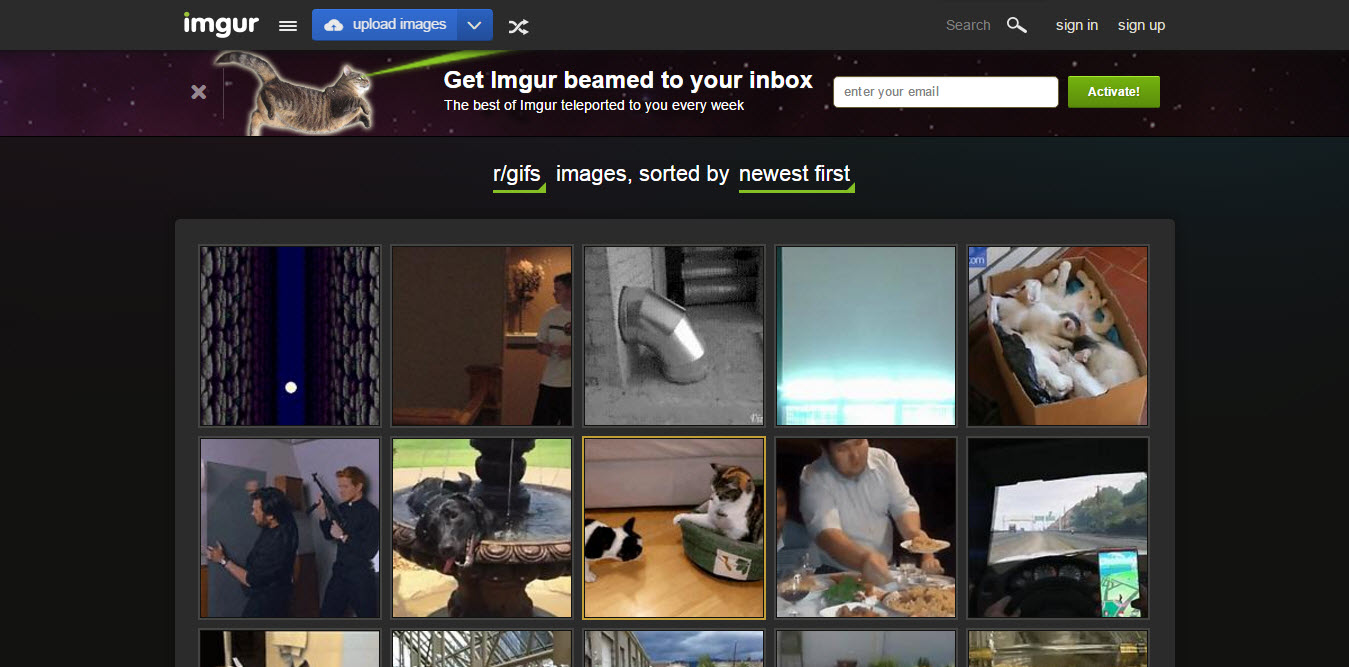Click the sign up link

tap(1141, 25)
